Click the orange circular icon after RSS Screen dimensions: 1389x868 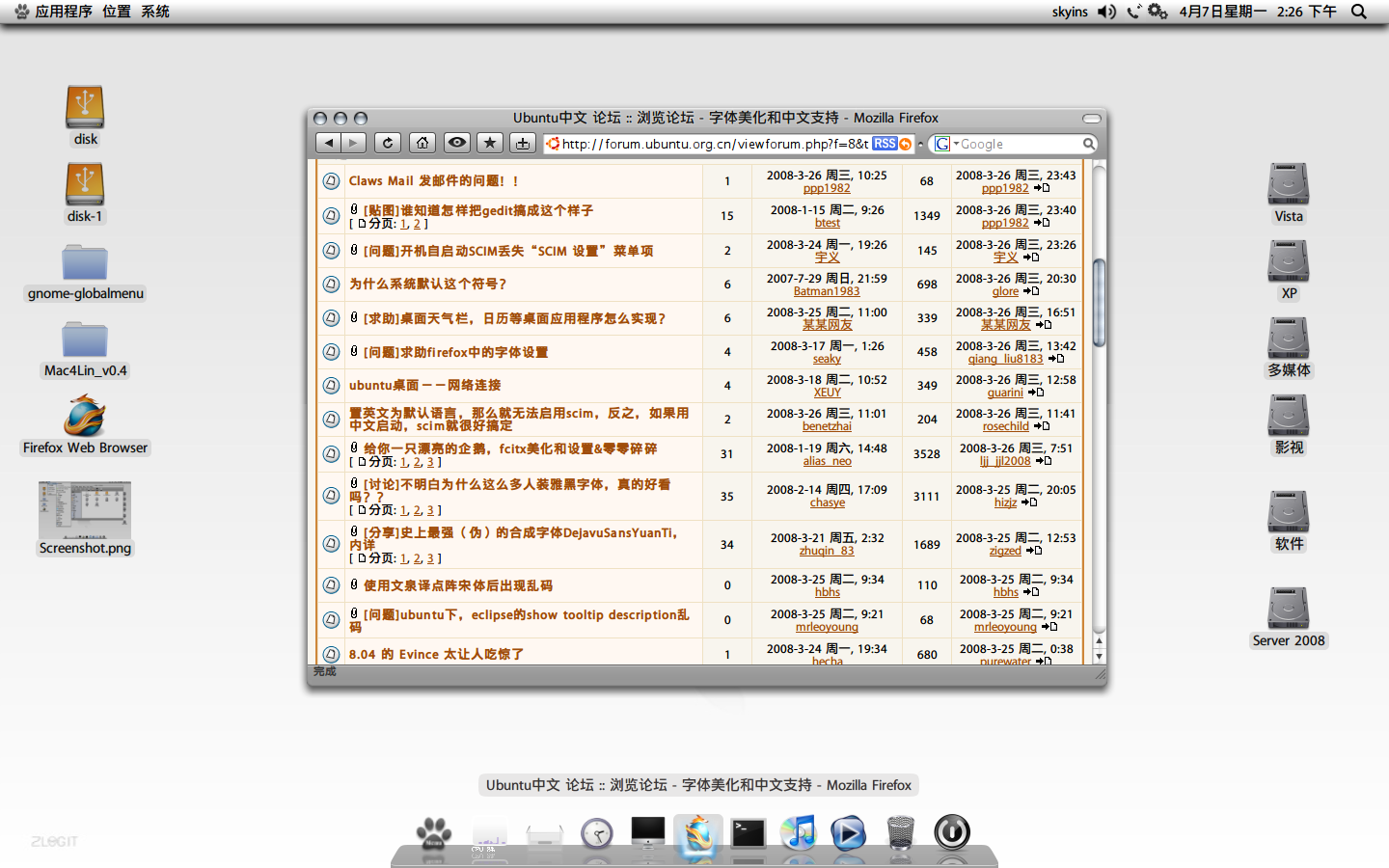[x=905, y=144]
